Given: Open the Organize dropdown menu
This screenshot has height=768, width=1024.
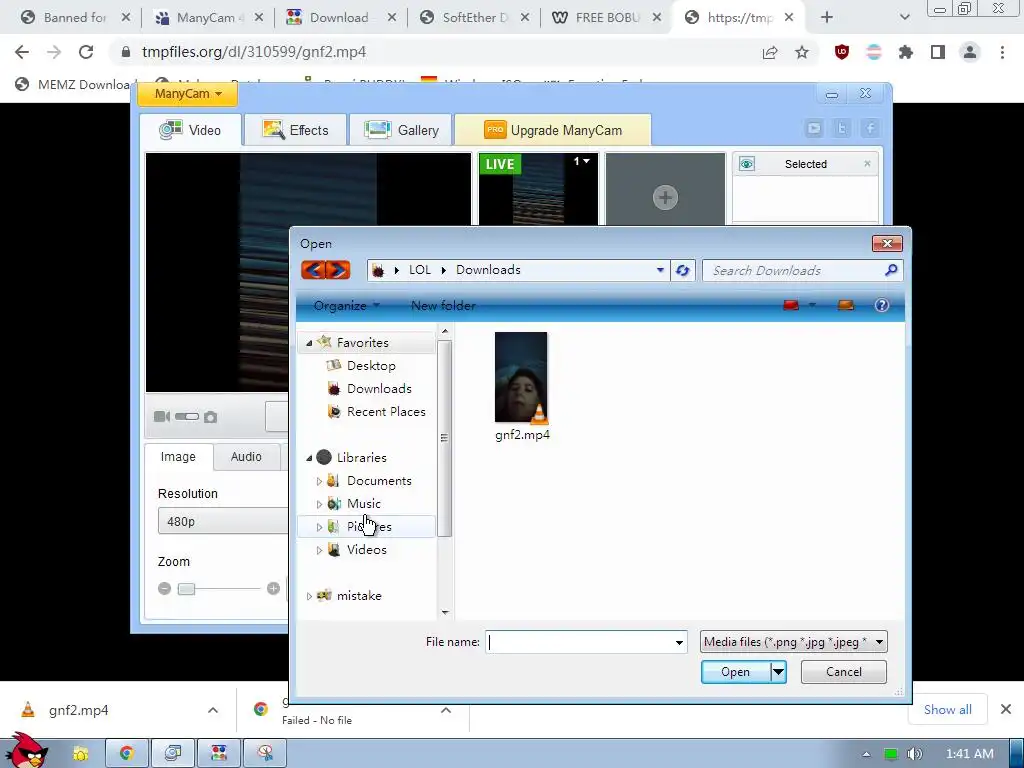Looking at the screenshot, I should click(346, 306).
